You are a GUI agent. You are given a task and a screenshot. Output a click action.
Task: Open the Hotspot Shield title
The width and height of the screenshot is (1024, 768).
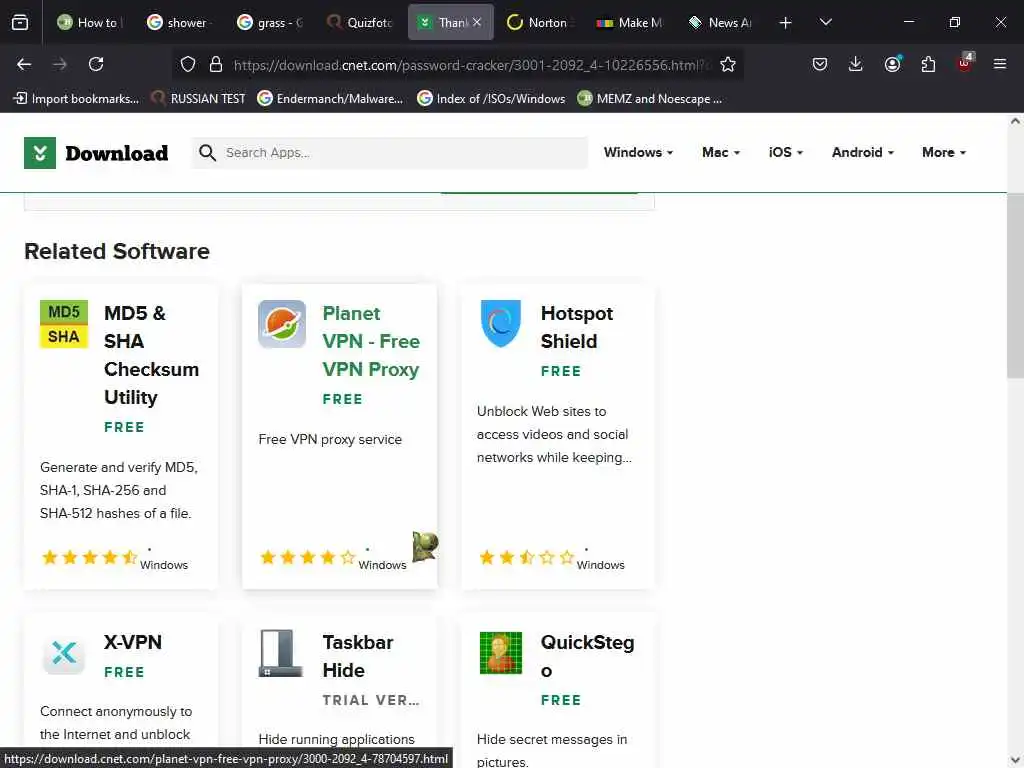tap(577, 327)
